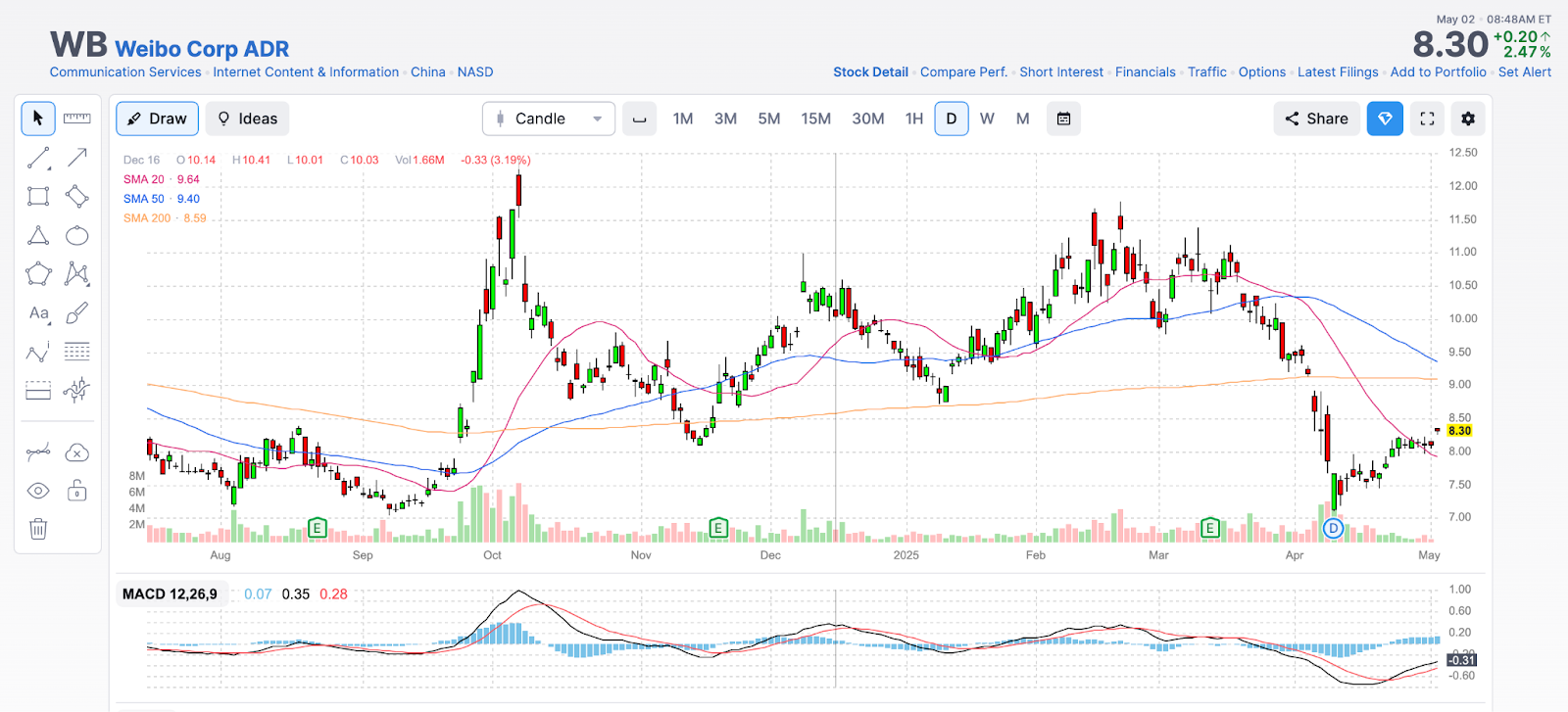Switch to 30M timeframe

point(868,119)
